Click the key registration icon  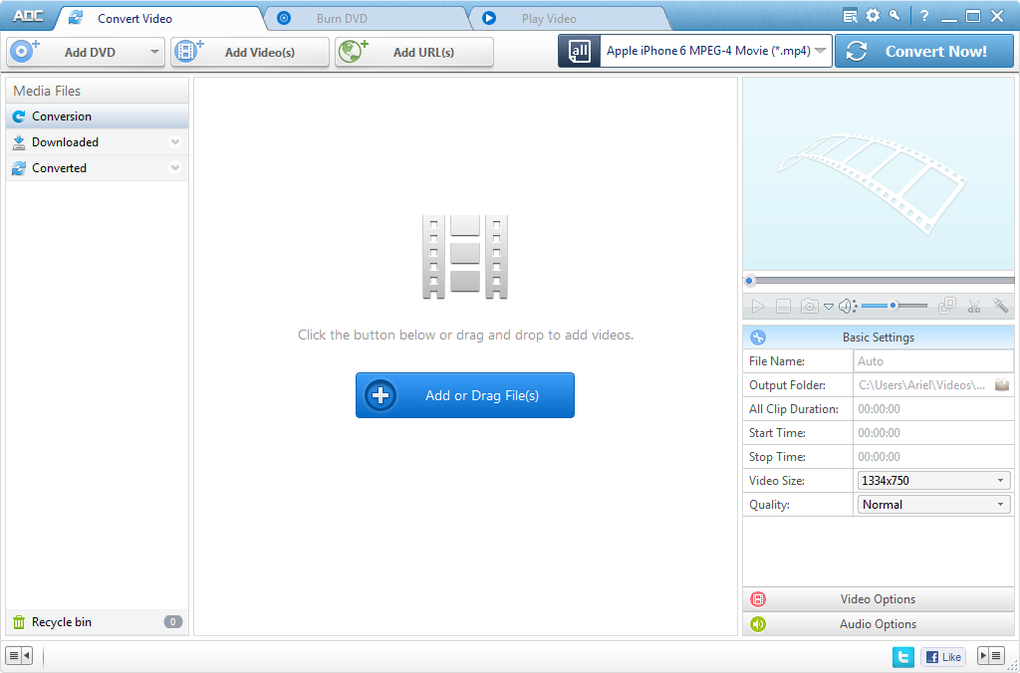(x=895, y=16)
